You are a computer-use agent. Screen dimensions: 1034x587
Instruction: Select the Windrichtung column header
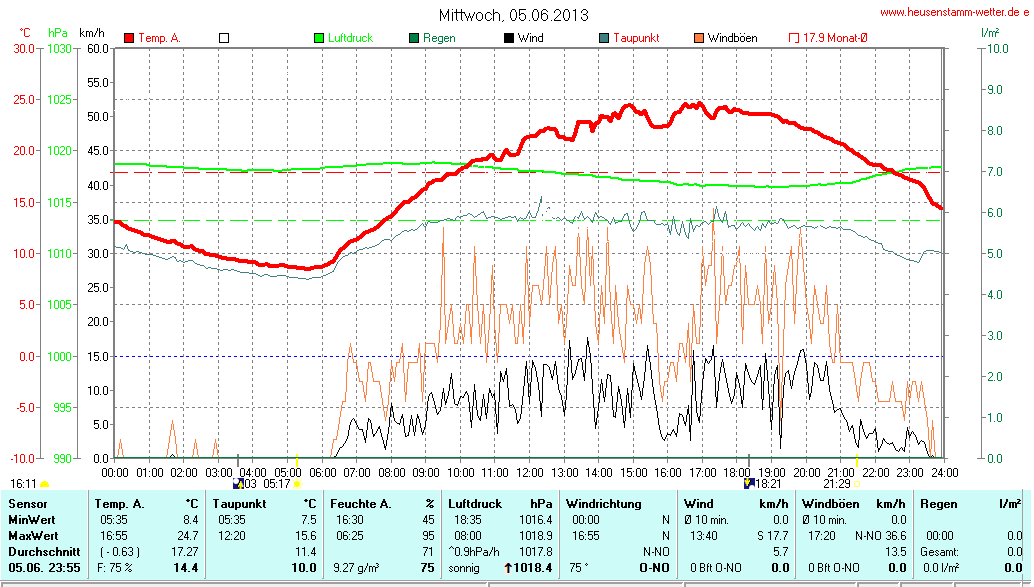pos(602,503)
